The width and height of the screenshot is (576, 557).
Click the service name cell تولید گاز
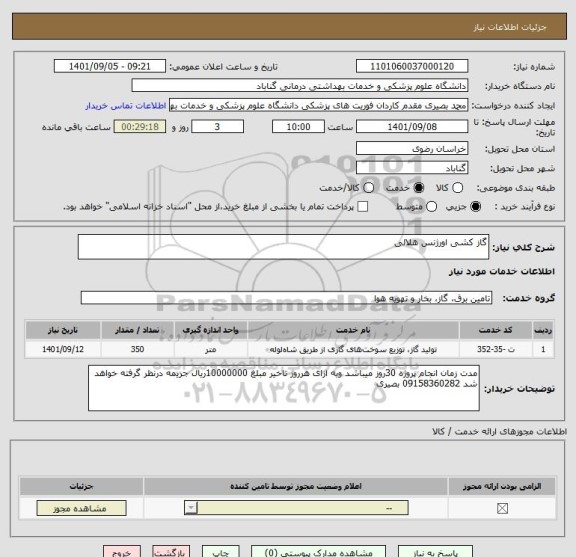(353, 349)
